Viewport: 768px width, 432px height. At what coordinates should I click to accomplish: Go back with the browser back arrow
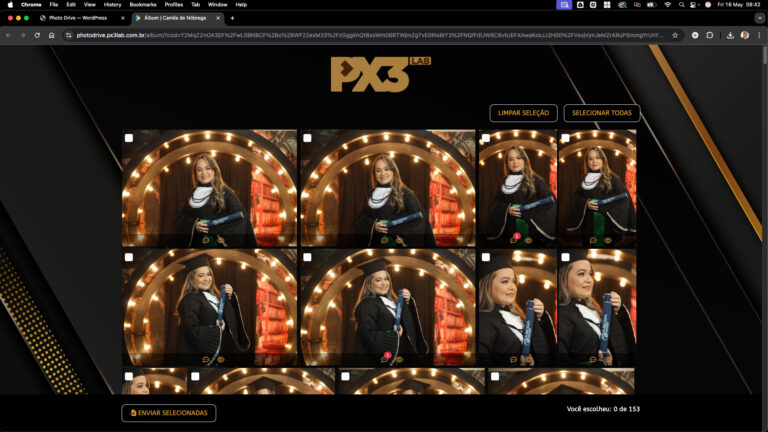(8, 35)
